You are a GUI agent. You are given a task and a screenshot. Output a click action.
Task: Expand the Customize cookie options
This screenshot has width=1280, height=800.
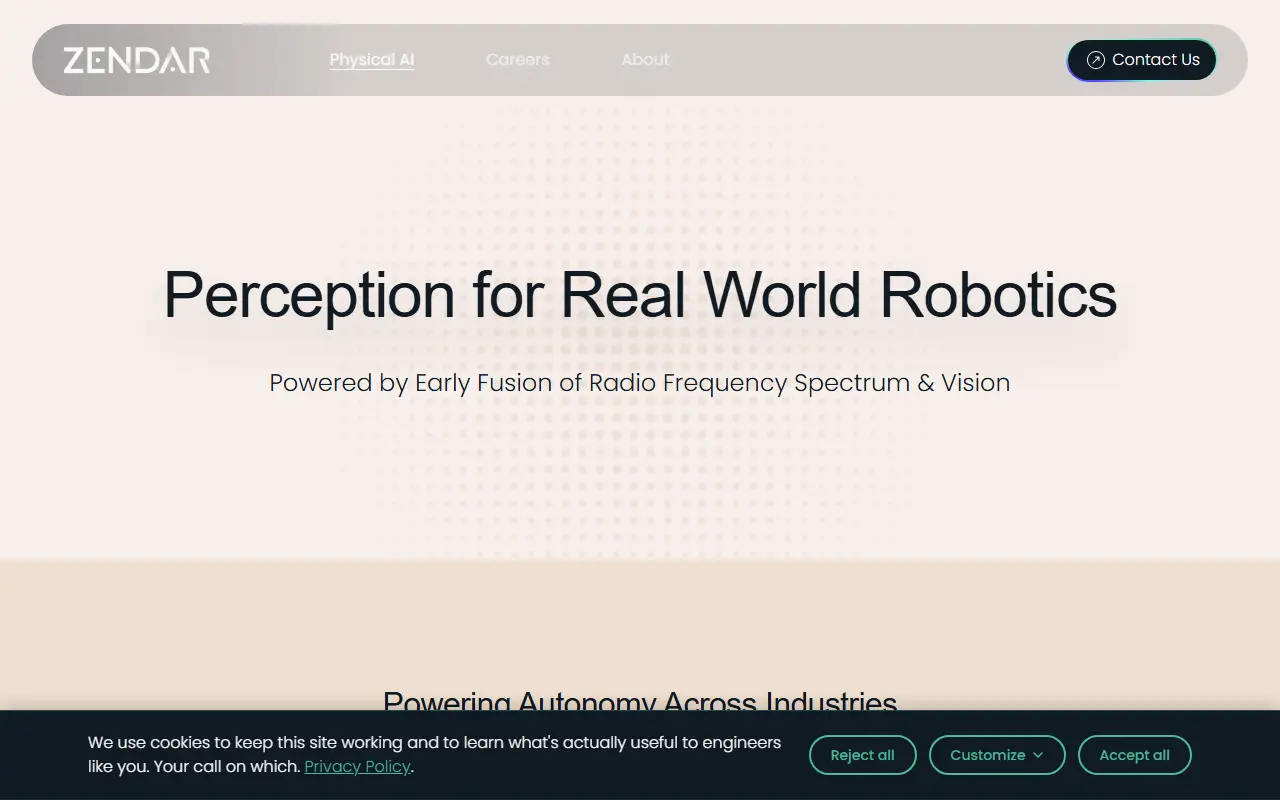(x=997, y=755)
